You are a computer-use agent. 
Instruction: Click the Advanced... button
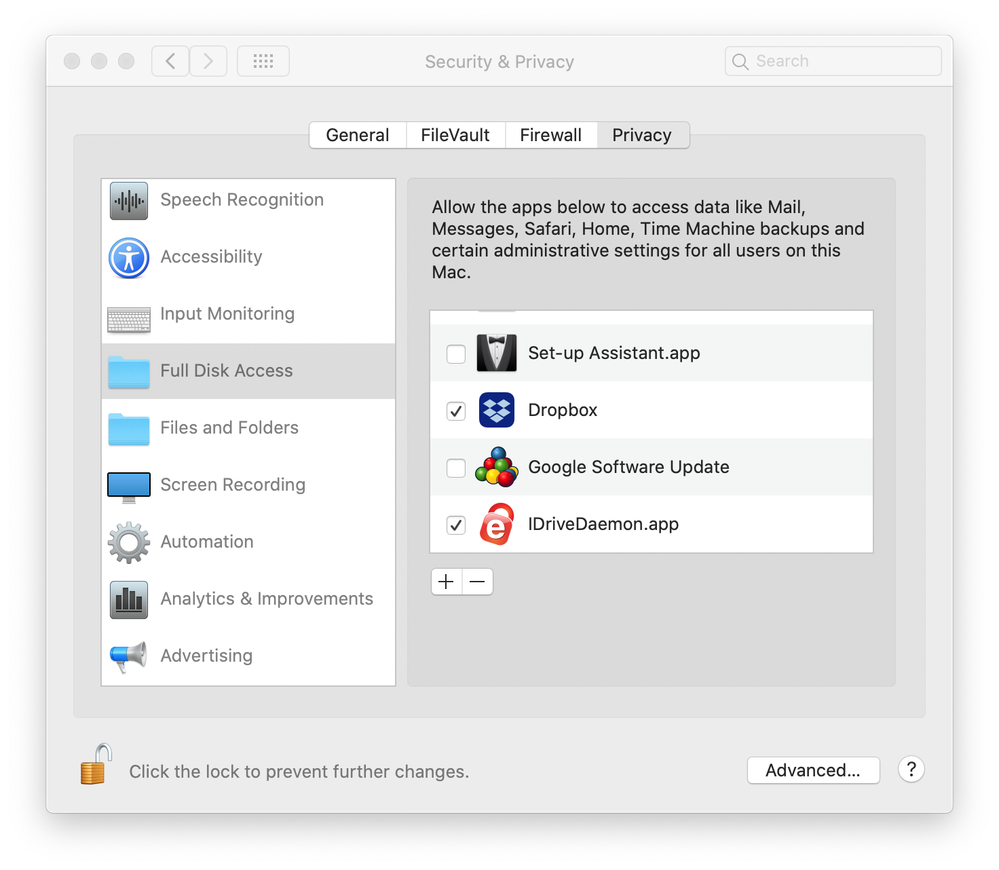pos(813,770)
